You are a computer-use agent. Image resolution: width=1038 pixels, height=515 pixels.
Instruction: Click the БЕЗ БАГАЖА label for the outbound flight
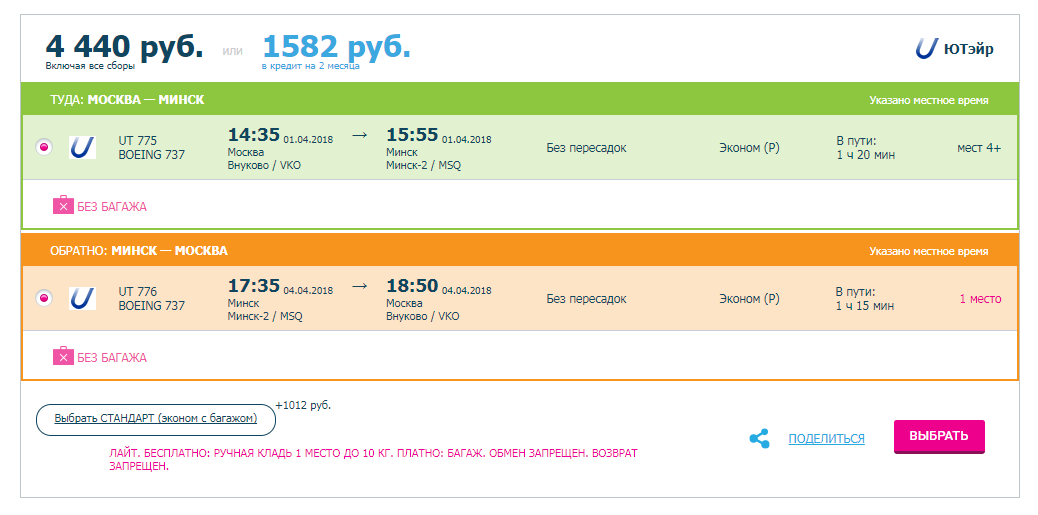pos(112,207)
